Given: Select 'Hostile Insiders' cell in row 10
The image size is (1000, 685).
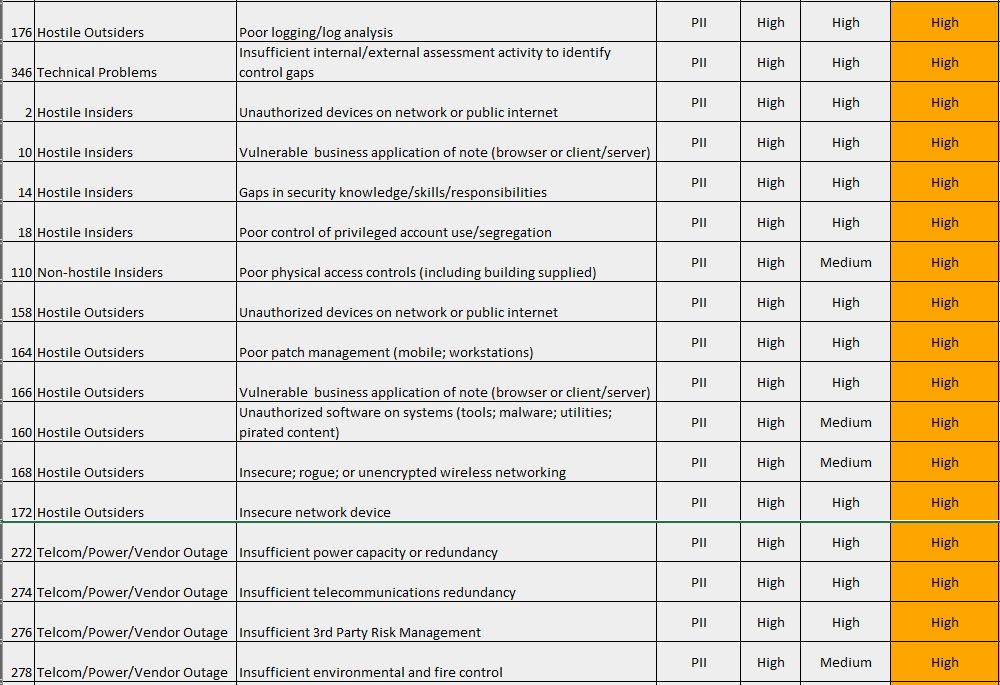Looking at the screenshot, I should (x=135, y=142).
